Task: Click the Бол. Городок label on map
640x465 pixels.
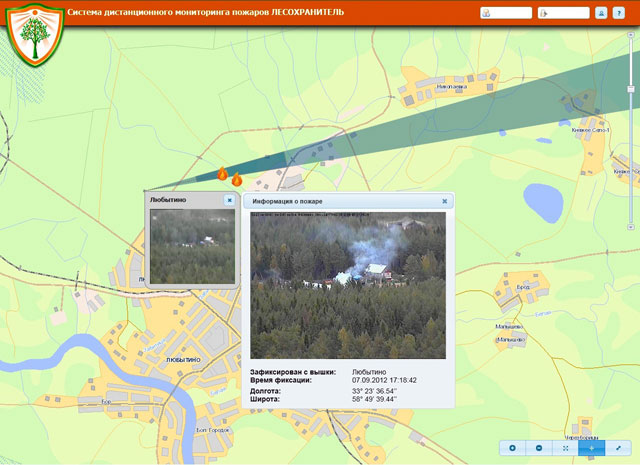Action: (213, 430)
